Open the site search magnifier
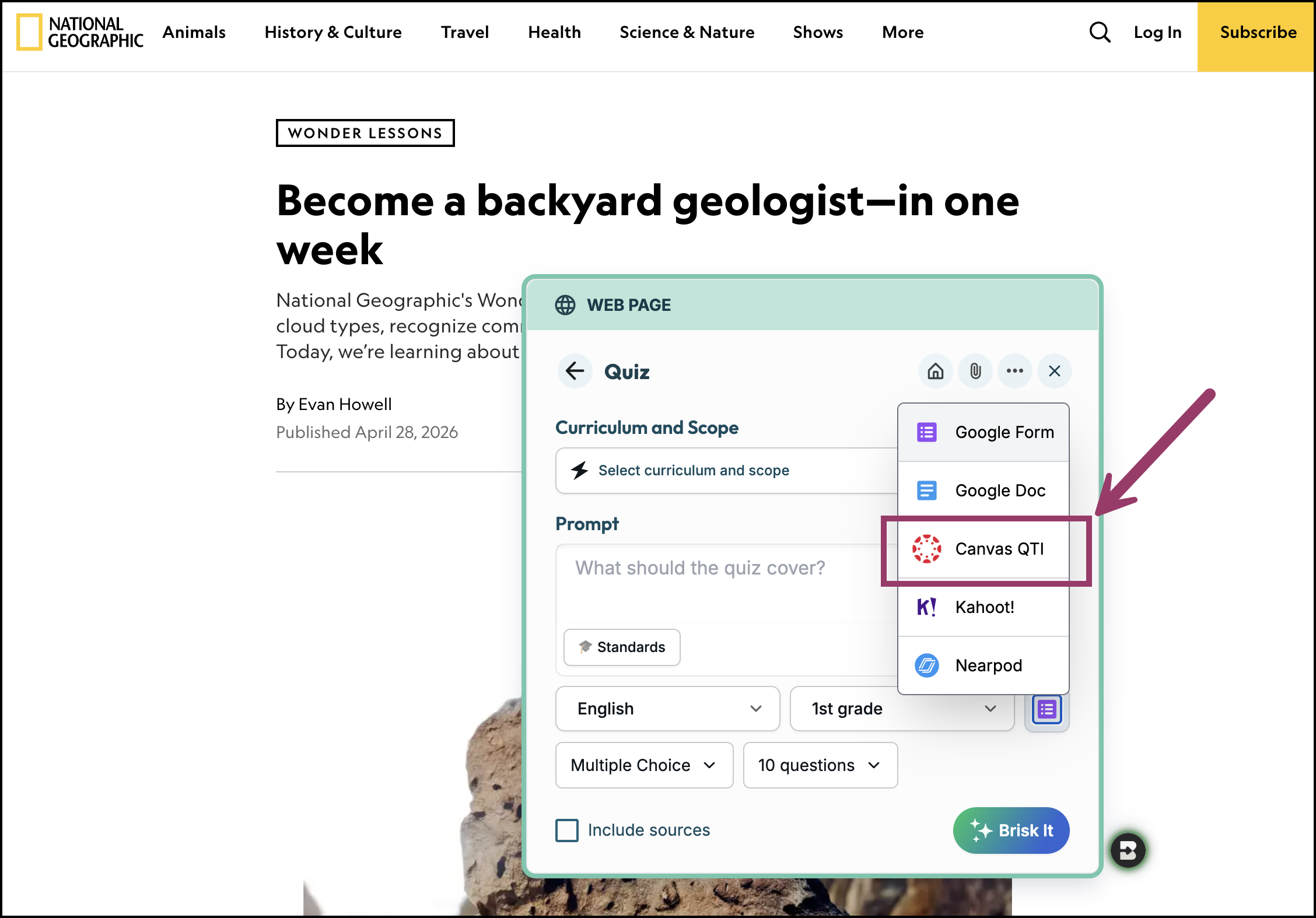The image size is (1316, 918). (x=1100, y=32)
